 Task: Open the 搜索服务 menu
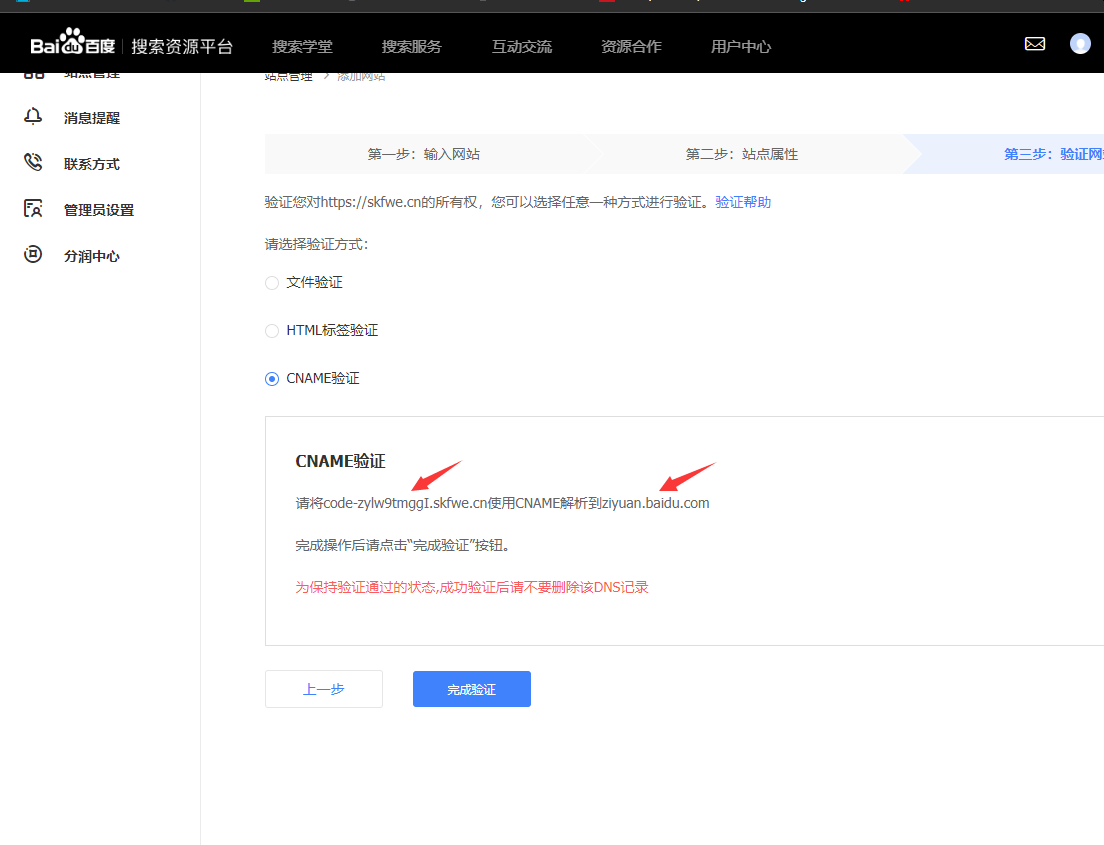(411, 47)
